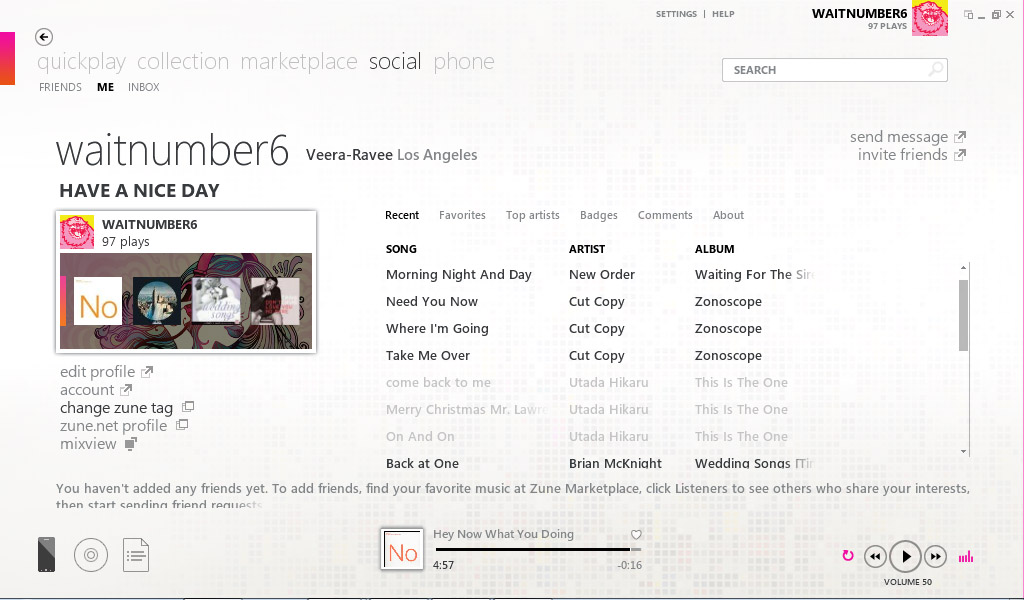Select the About tab
This screenshot has width=1024, height=600.
728,215
